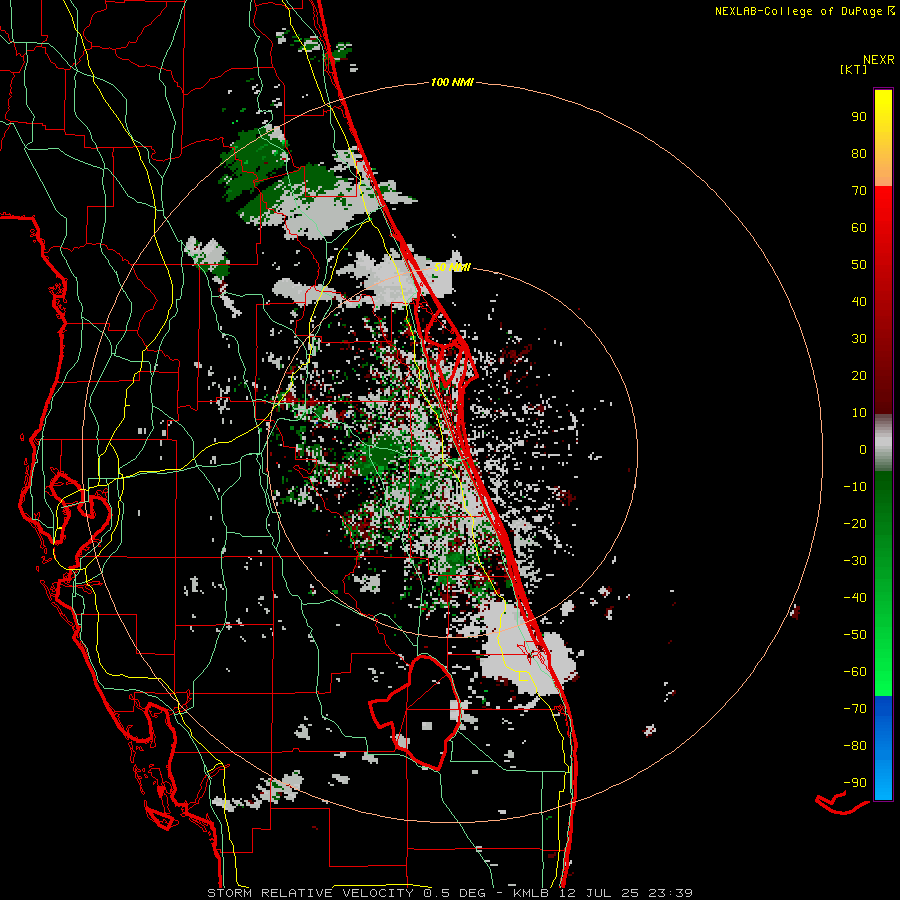
Task: Click the [KT] units label
Action: click(853, 69)
